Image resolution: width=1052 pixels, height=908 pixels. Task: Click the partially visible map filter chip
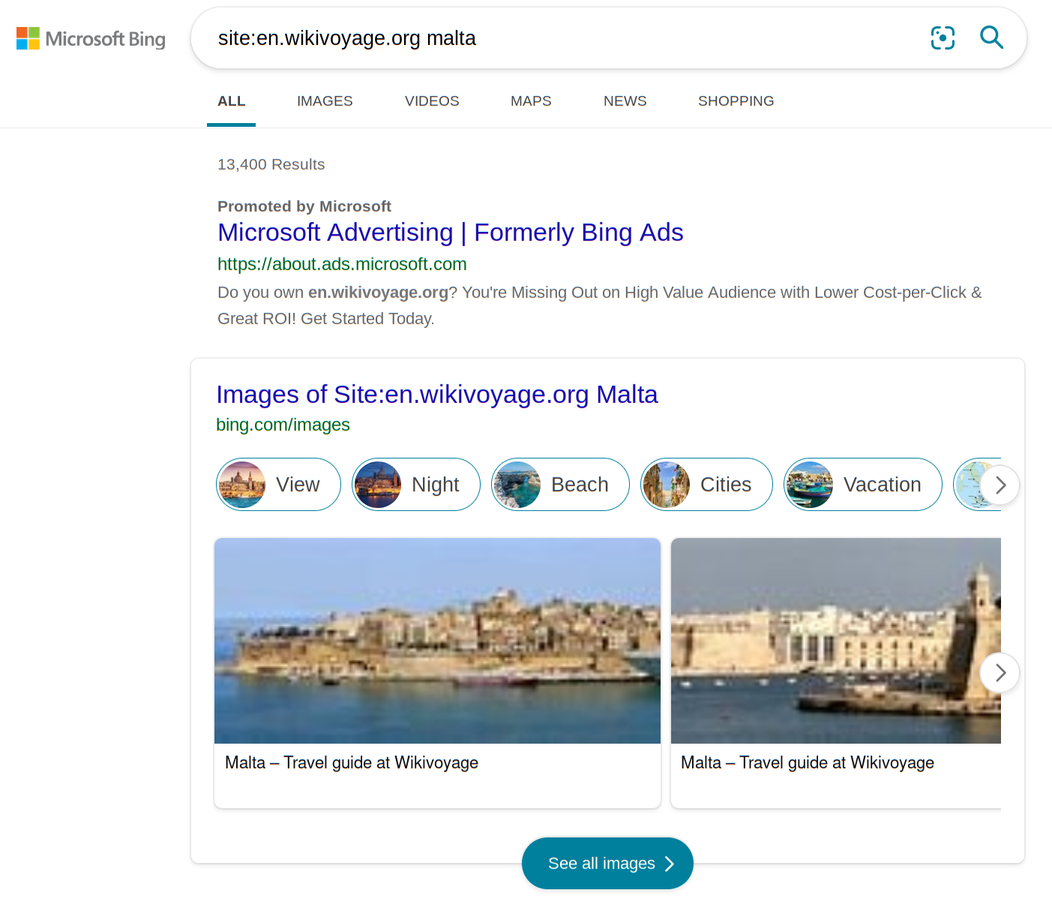click(x=969, y=485)
